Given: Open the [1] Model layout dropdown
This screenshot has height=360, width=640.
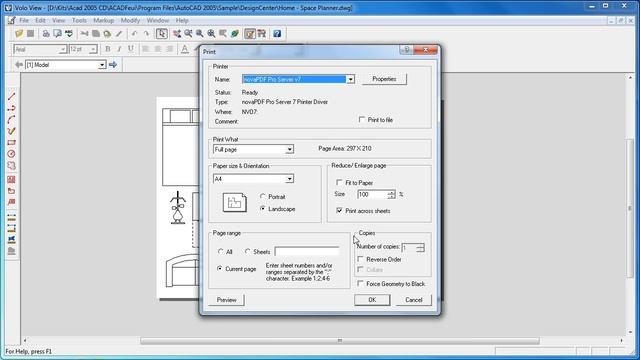Looking at the screenshot, I should tap(102, 65).
